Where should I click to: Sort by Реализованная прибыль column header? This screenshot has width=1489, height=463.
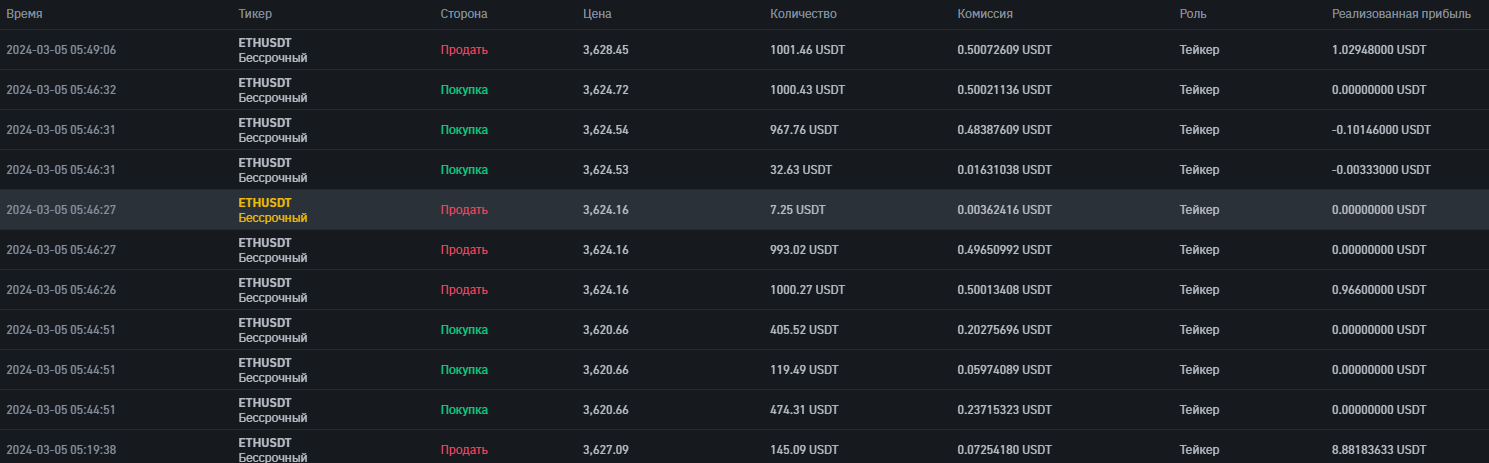point(1401,14)
